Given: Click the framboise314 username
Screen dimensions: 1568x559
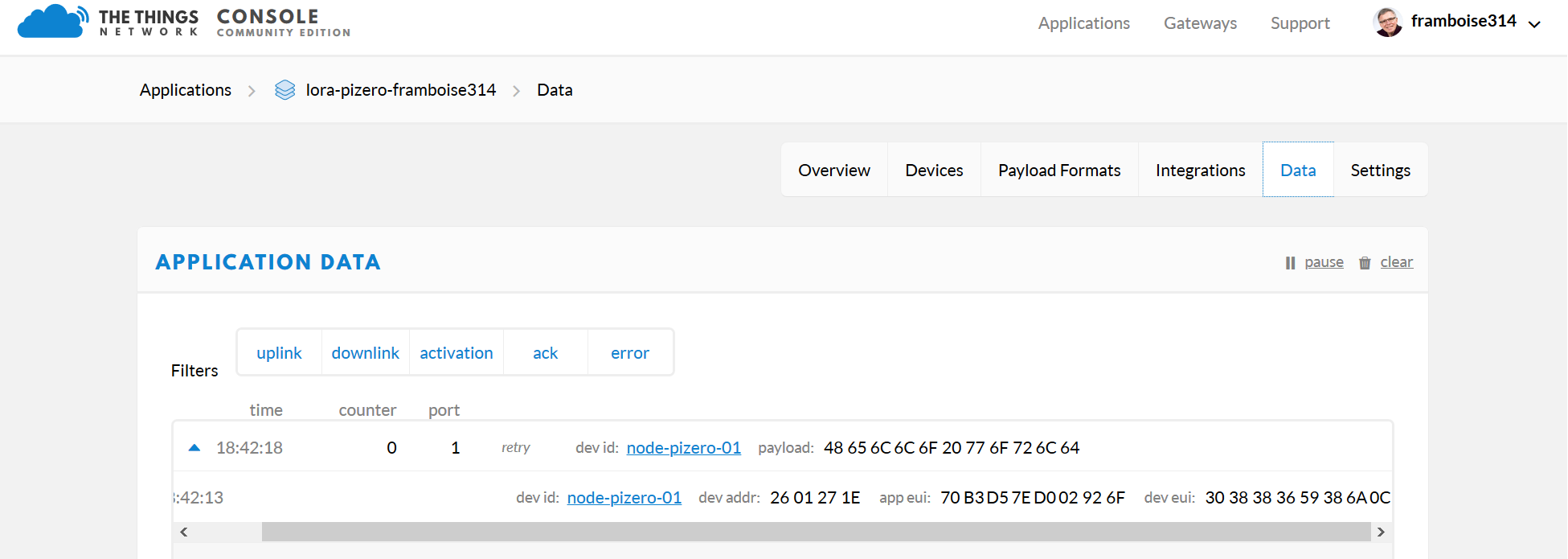Looking at the screenshot, I should coord(1464,22).
